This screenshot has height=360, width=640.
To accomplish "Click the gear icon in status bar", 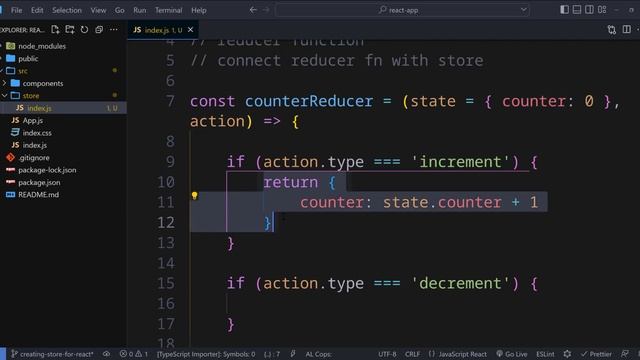I will click(567, 354).
